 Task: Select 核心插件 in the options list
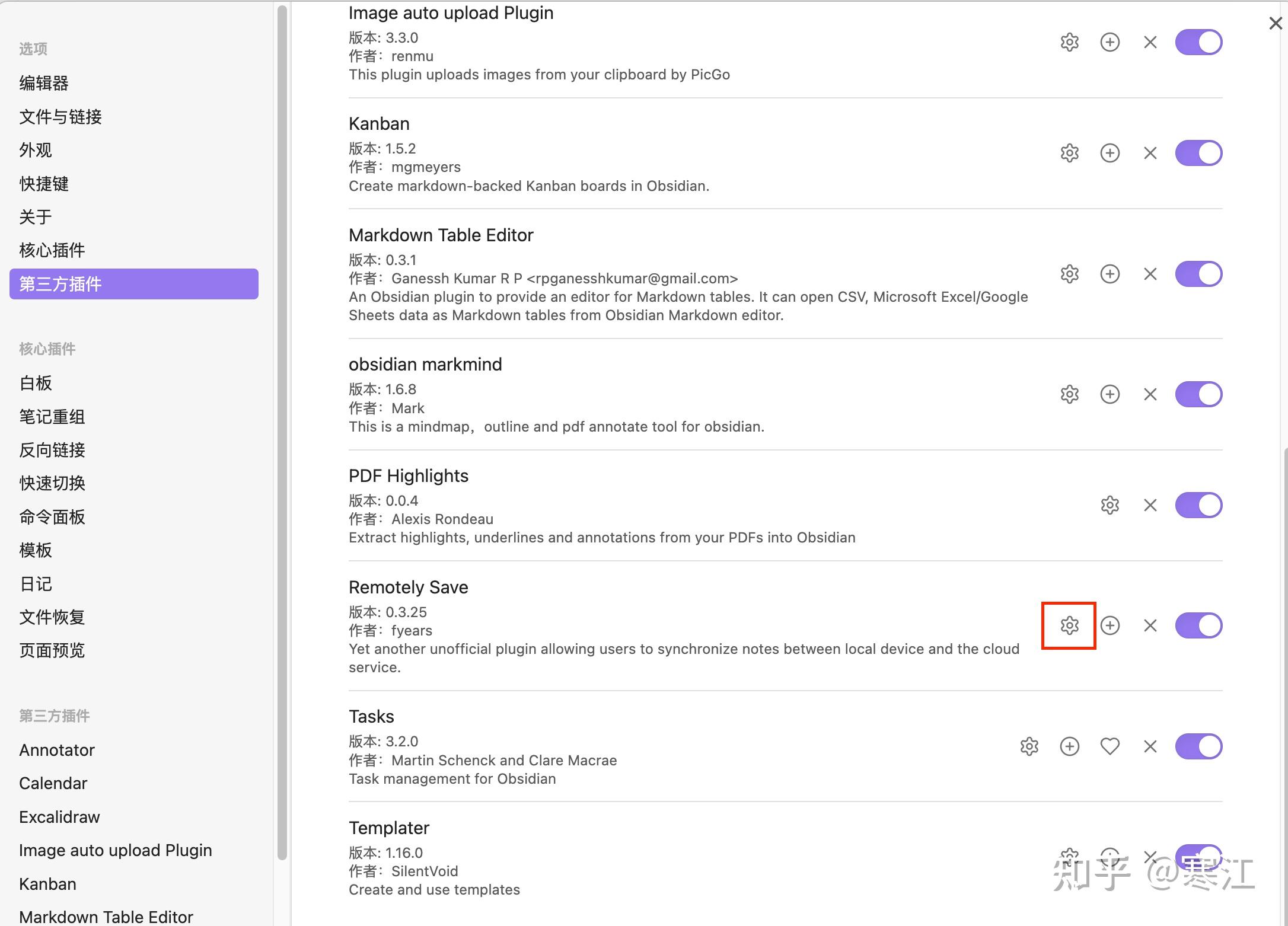coord(52,250)
